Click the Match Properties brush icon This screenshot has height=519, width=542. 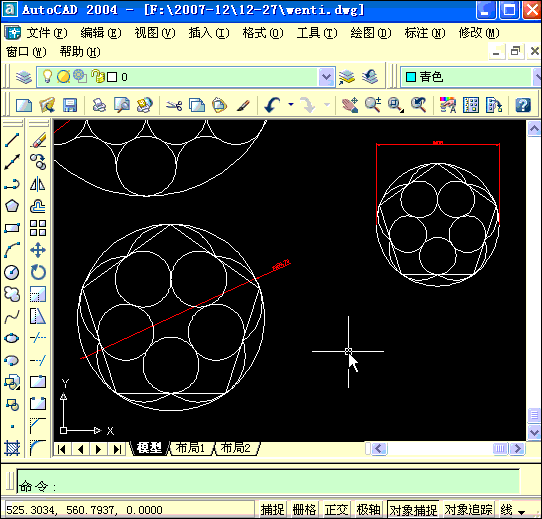[x=243, y=105]
